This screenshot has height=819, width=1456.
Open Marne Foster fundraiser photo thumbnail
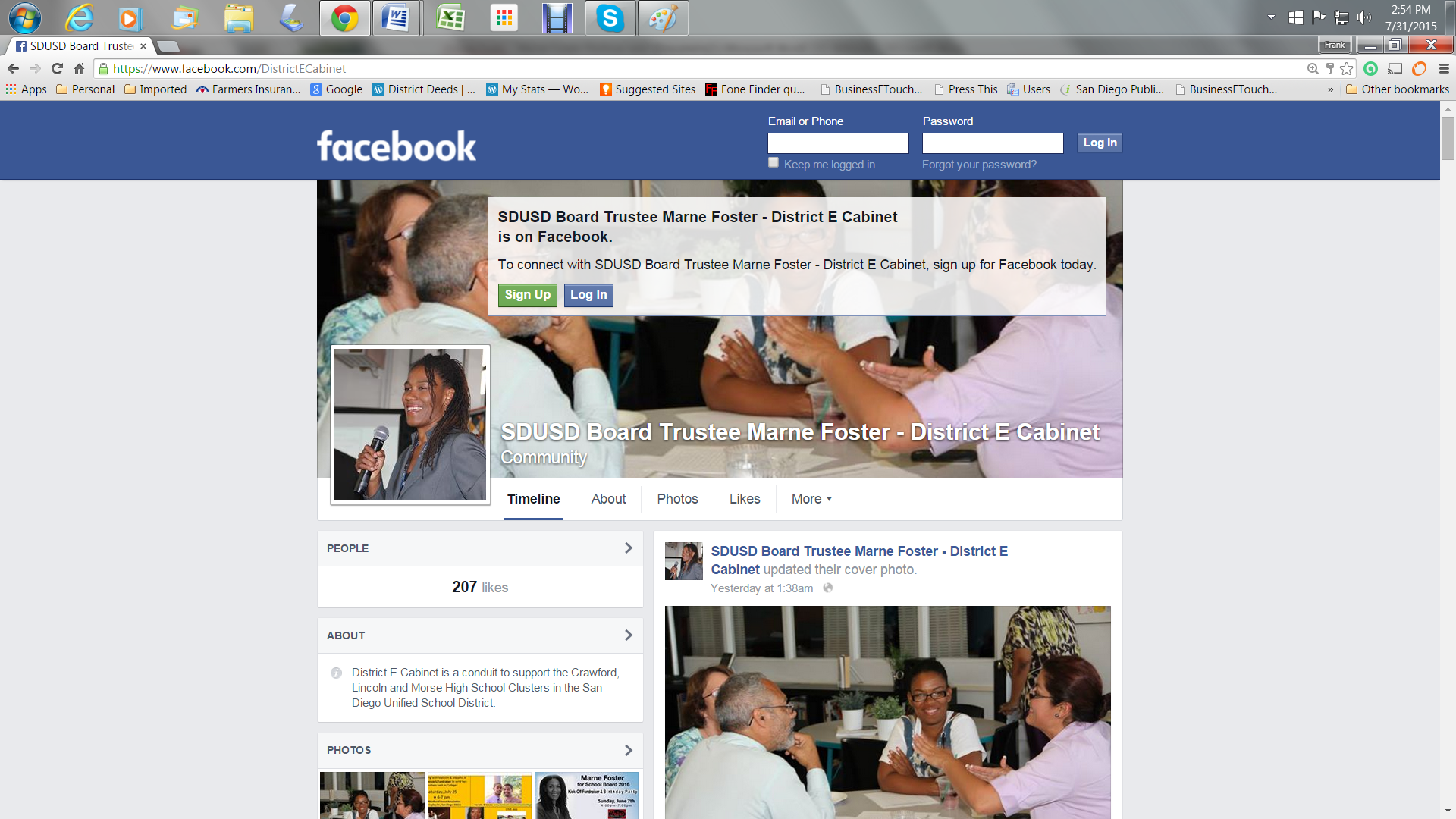click(x=586, y=795)
